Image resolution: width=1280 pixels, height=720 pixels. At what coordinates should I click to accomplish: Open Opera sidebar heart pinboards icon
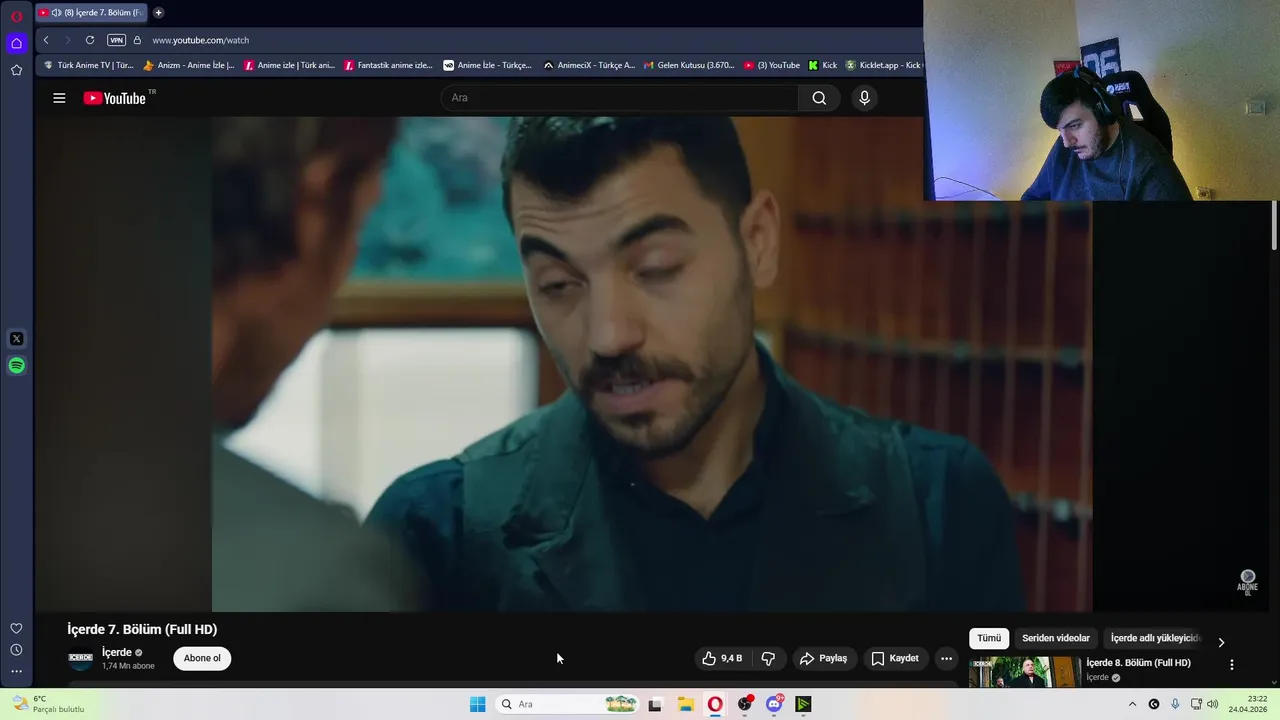pos(16,628)
